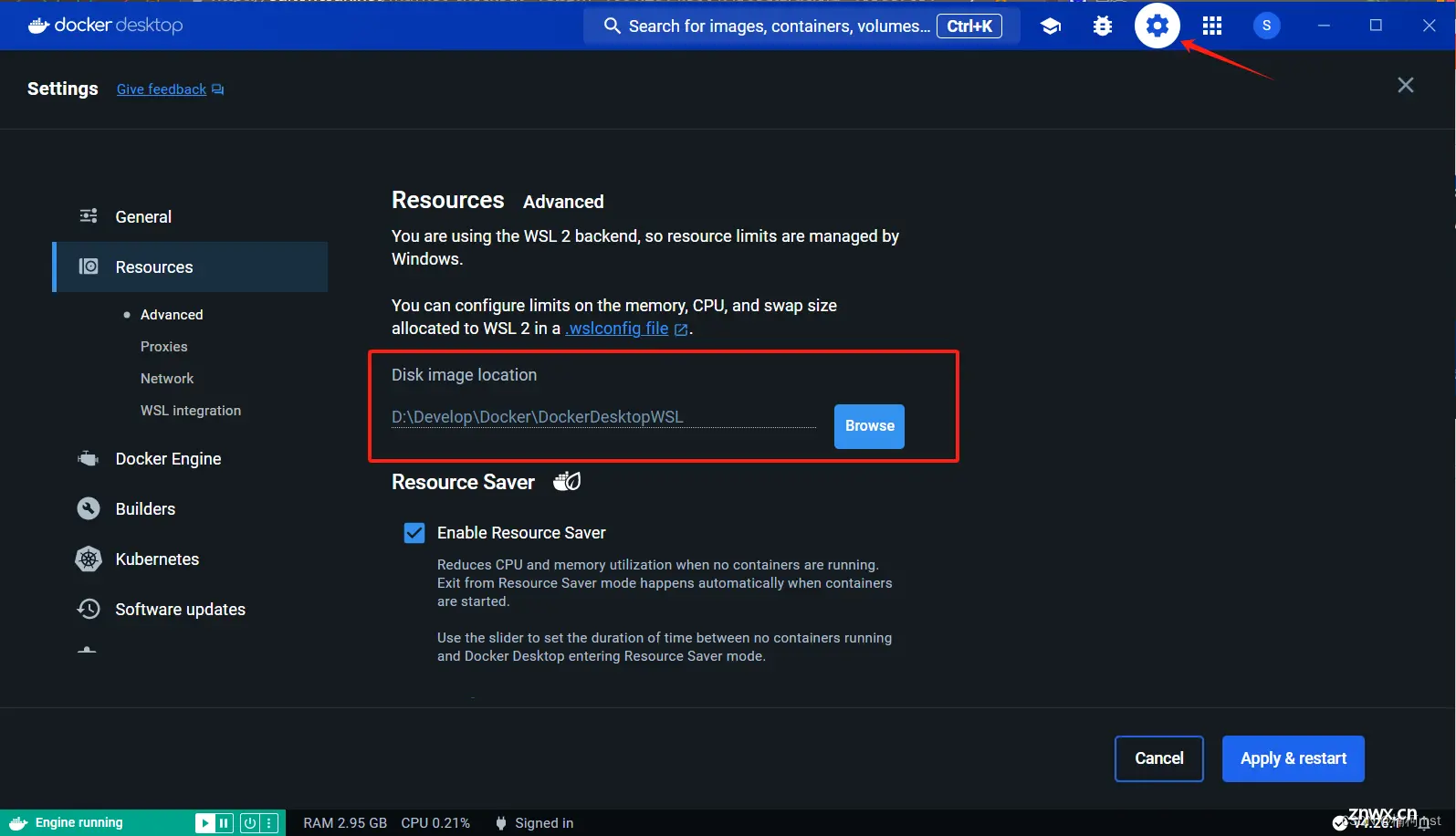Click the search magnifier icon
Image resolution: width=1456 pixels, height=836 pixels.
[x=612, y=26]
